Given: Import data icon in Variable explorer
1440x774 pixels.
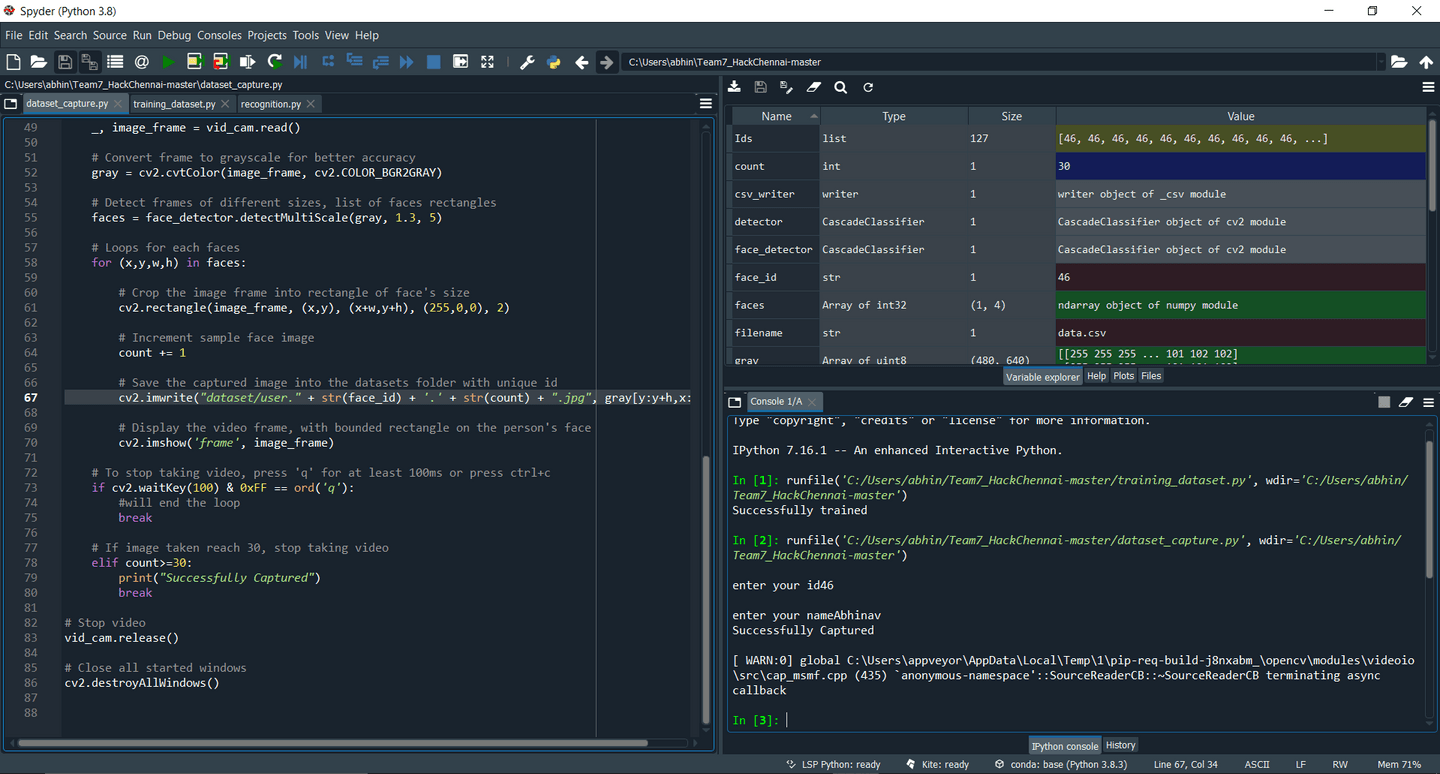Looking at the screenshot, I should pyautogui.click(x=734, y=87).
